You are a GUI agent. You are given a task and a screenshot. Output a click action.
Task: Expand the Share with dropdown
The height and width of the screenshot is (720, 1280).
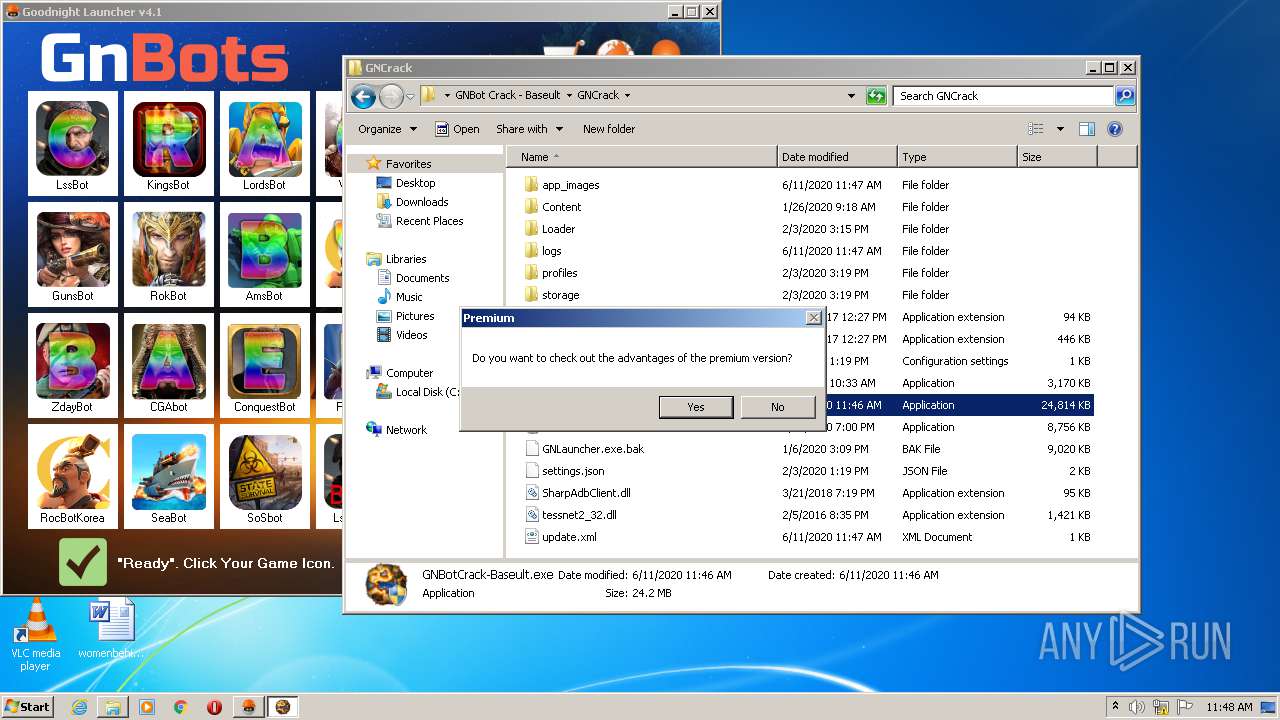pyautogui.click(x=530, y=129)
